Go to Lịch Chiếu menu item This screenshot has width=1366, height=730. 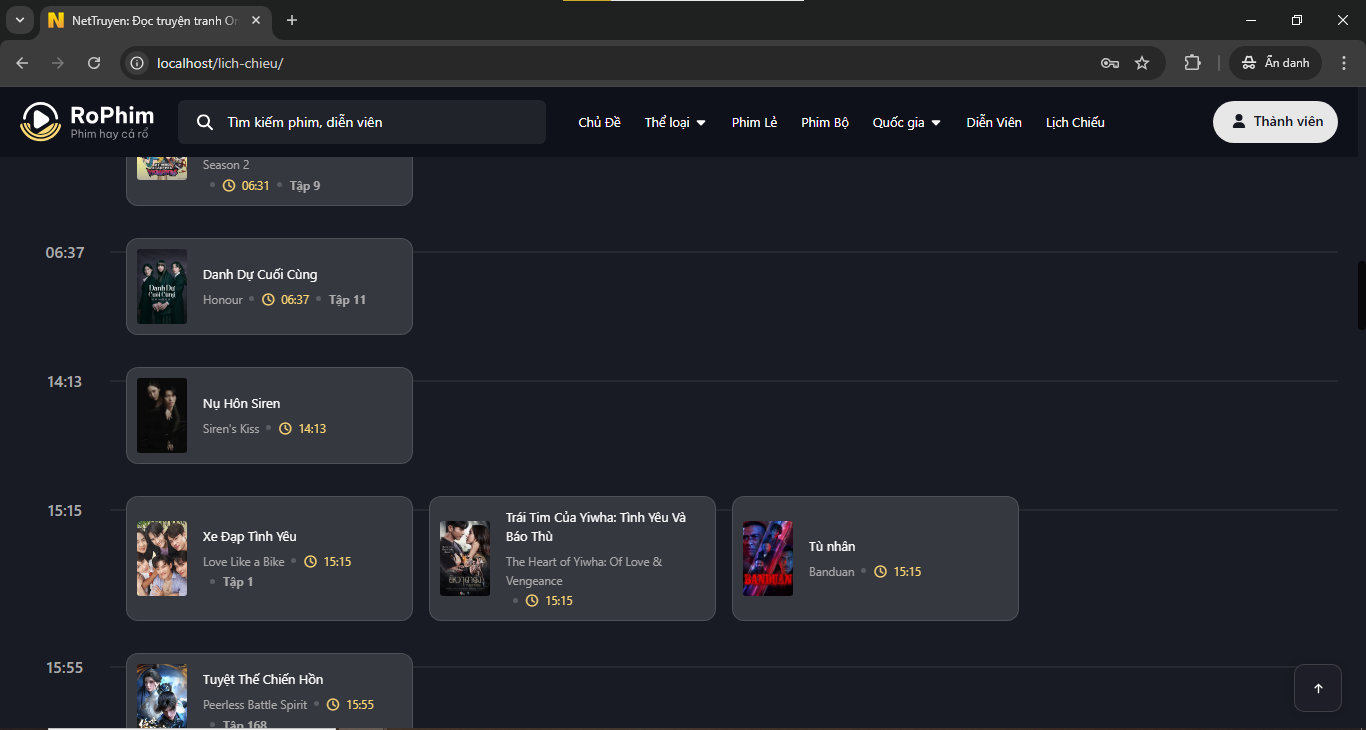tap(1075, 122)
